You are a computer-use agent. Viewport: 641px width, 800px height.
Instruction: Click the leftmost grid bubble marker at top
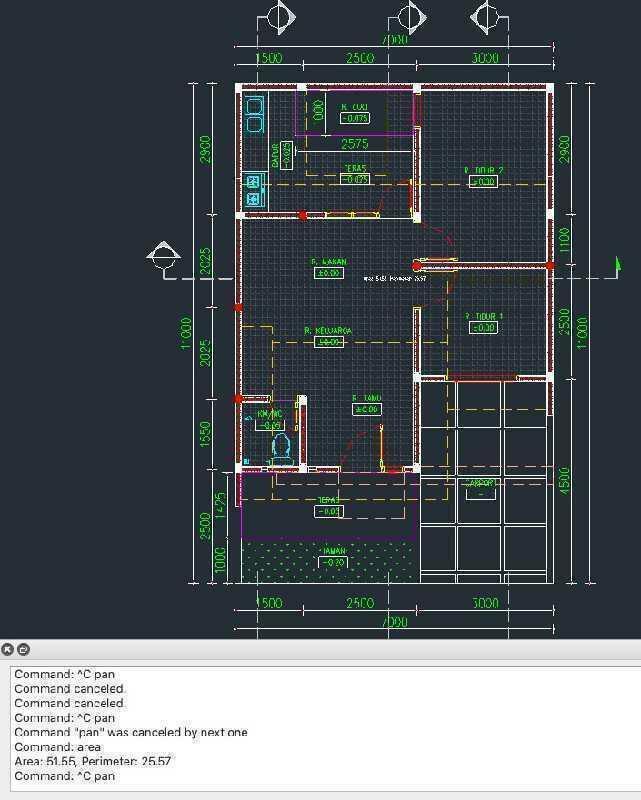[x=278, y=18]
